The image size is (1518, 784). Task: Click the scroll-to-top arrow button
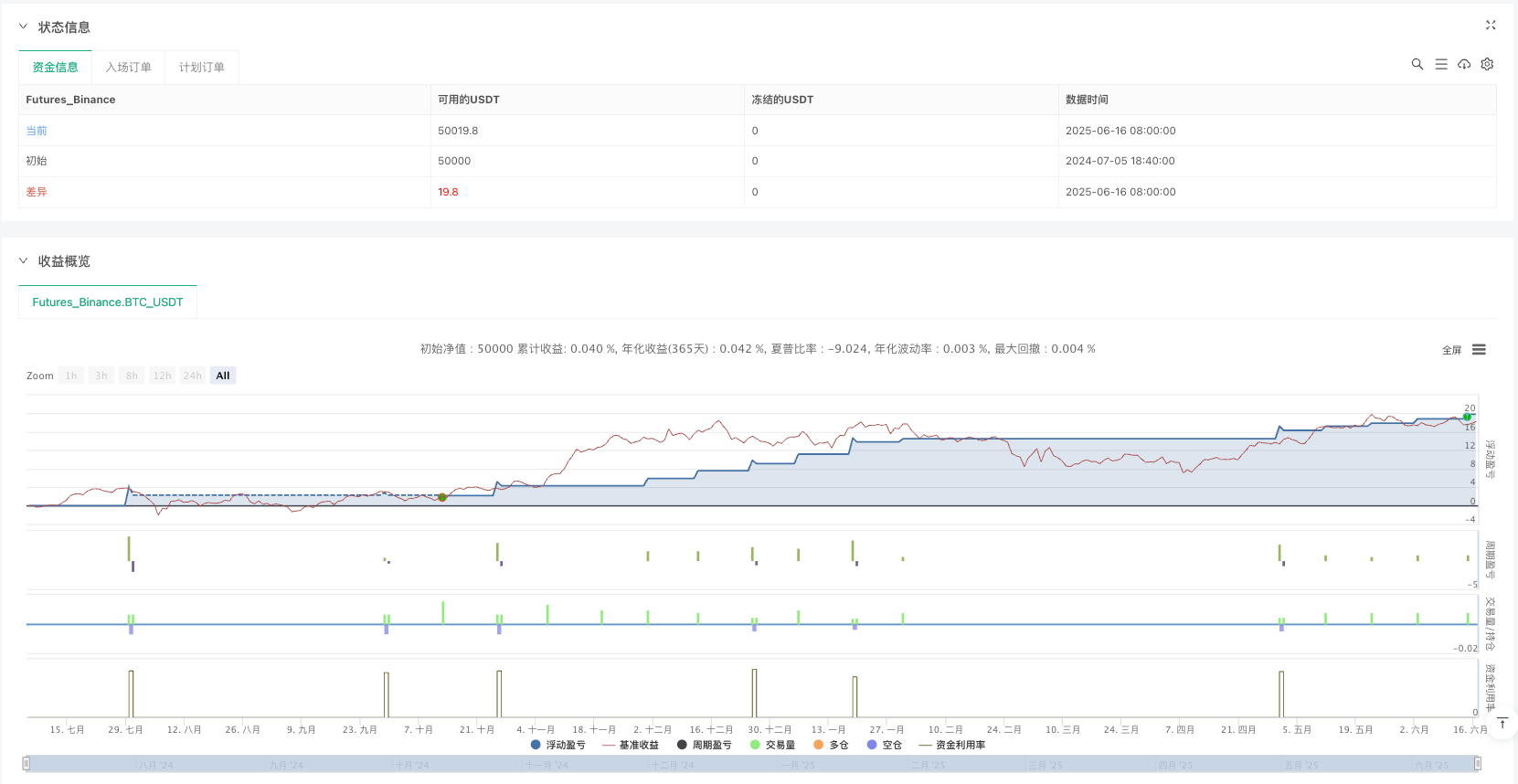coord(1502,723)
